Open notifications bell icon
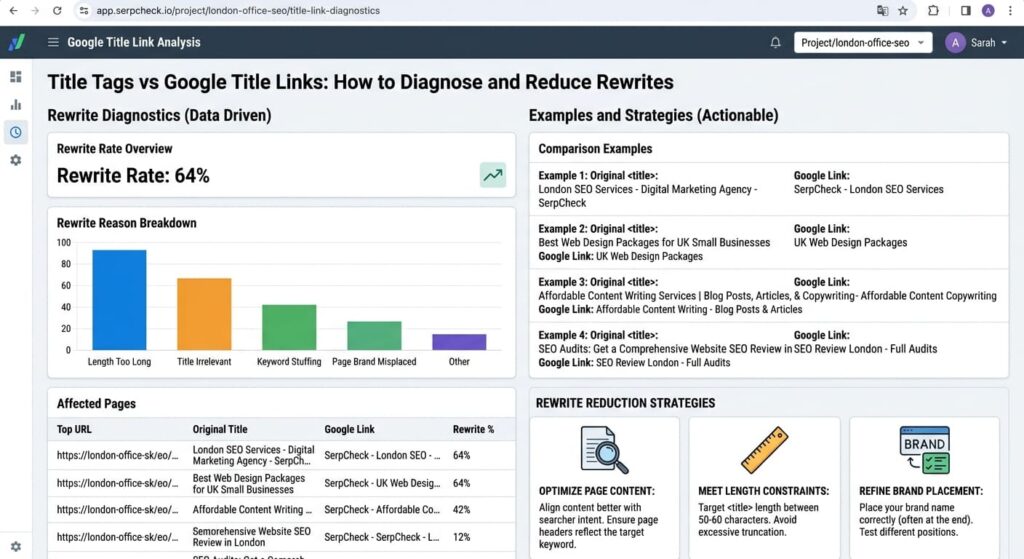The height and width of the screenshot is (559, 1024). coord(775,42)
